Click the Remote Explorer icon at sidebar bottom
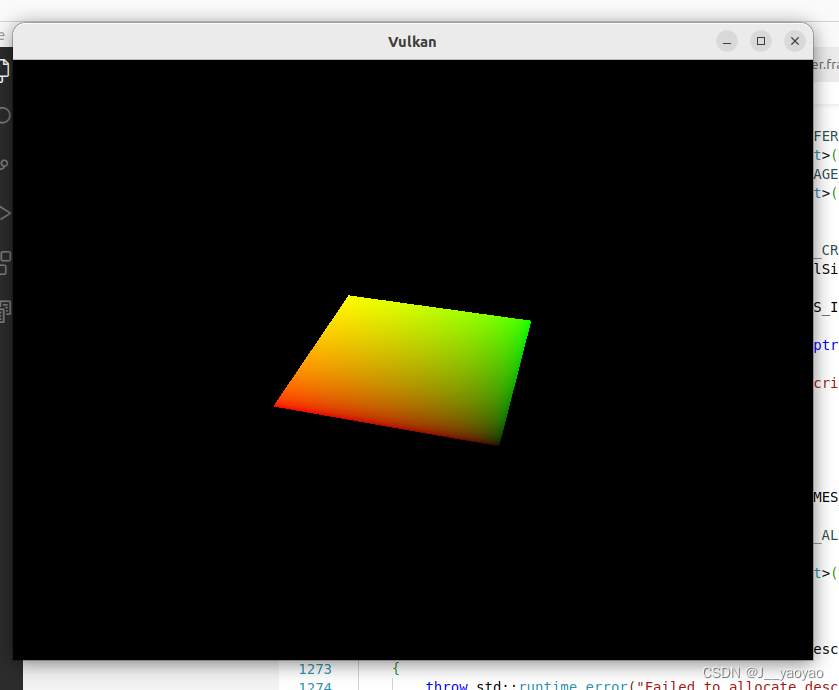 (x=3, y=311)
